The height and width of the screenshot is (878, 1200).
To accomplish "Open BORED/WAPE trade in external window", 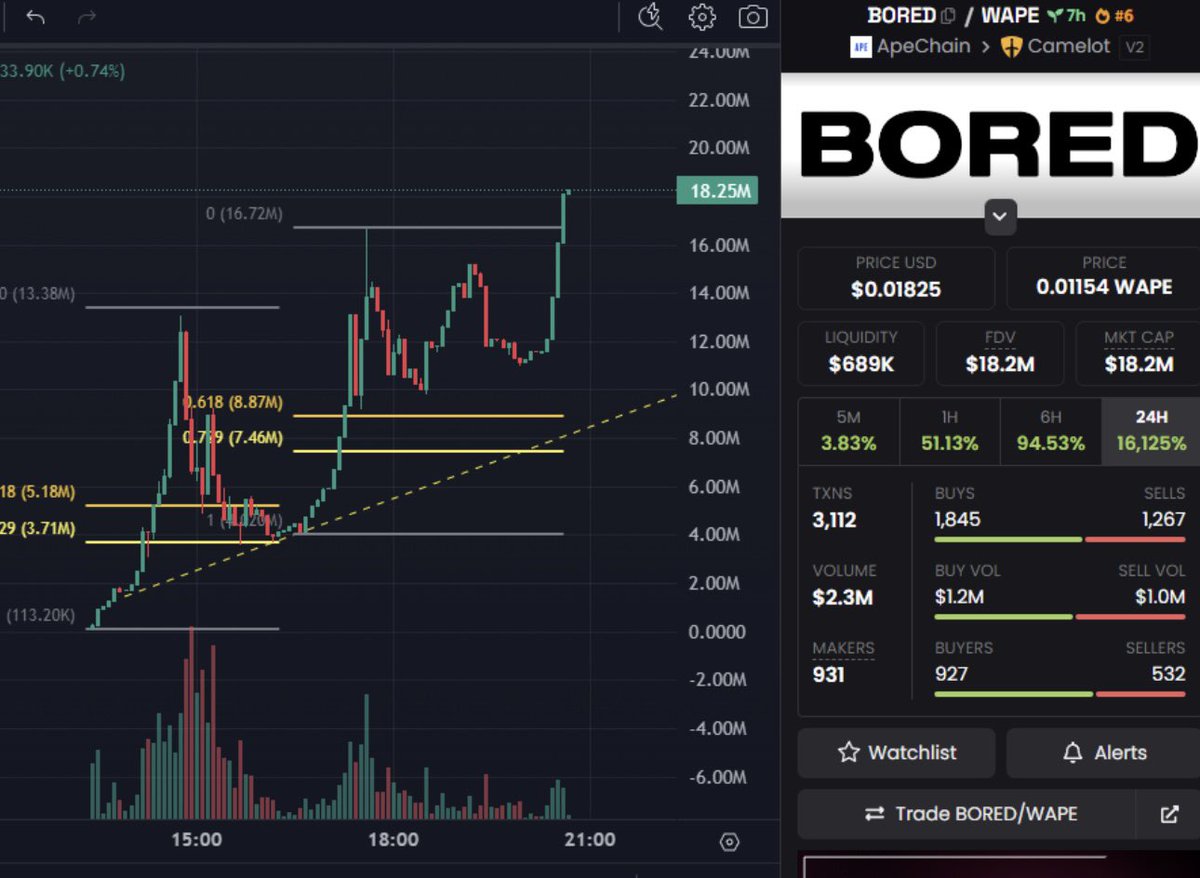I will [x=1169, y=814].
